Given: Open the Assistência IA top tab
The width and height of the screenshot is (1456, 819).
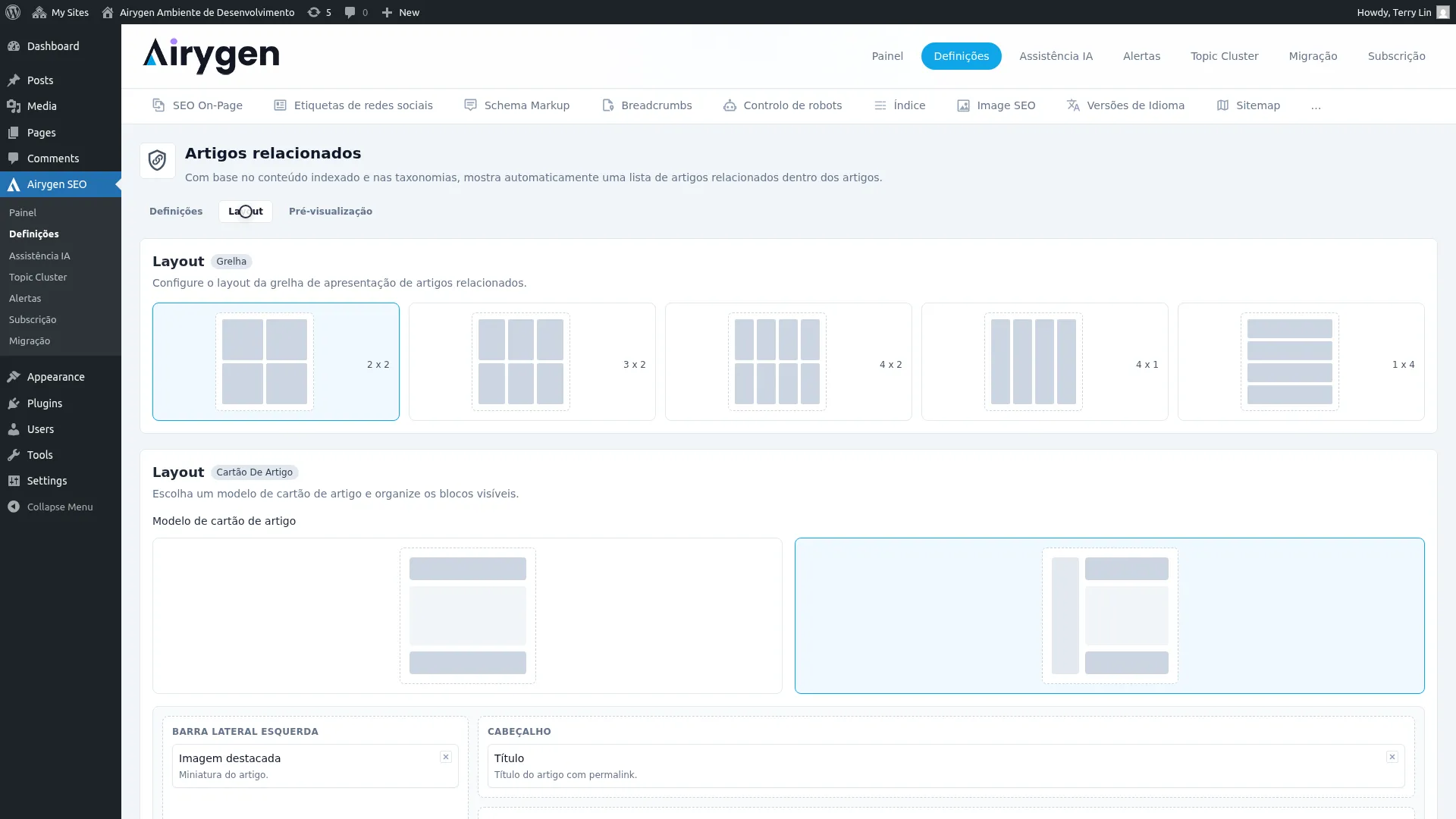Looking at the screenshot, I should [x=1056, y=56].
